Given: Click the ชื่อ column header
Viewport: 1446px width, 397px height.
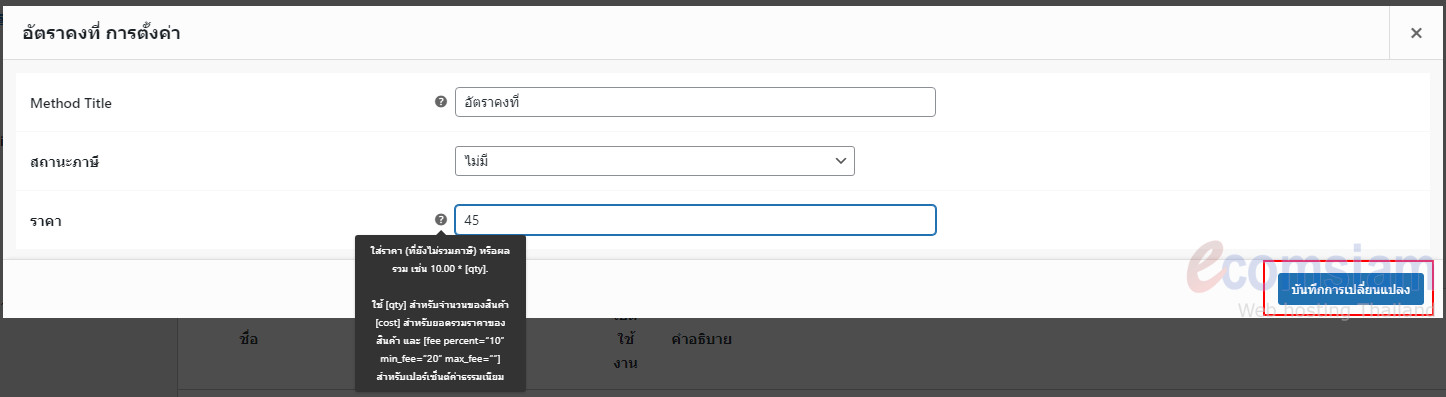Looking at the screenshot, I should click(x=250, y=339).
